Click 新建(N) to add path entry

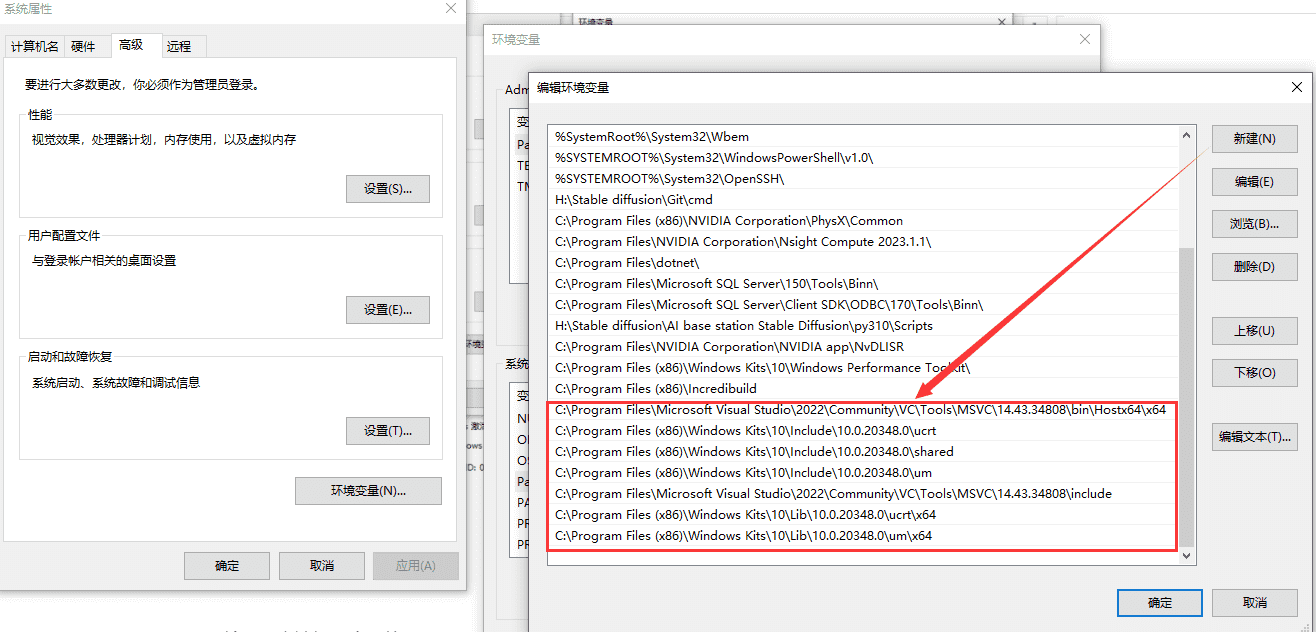coord(1254,139)
